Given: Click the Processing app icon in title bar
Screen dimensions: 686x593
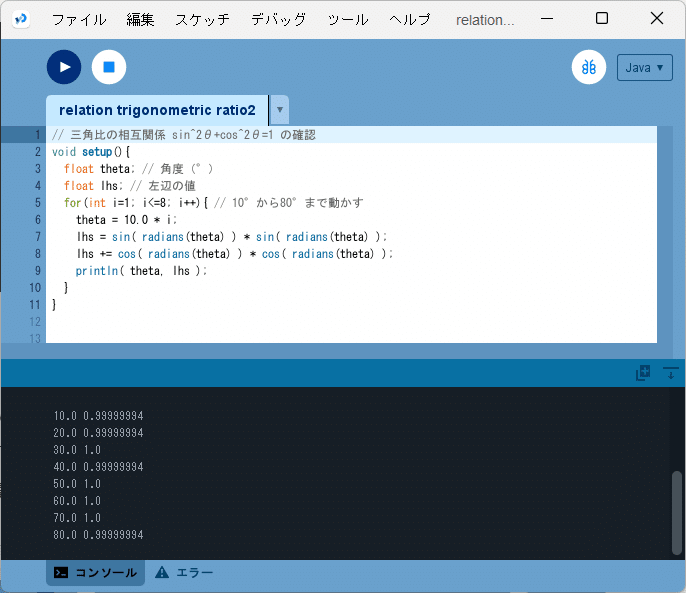Looking at the screenshot, I should coord(21,19).
